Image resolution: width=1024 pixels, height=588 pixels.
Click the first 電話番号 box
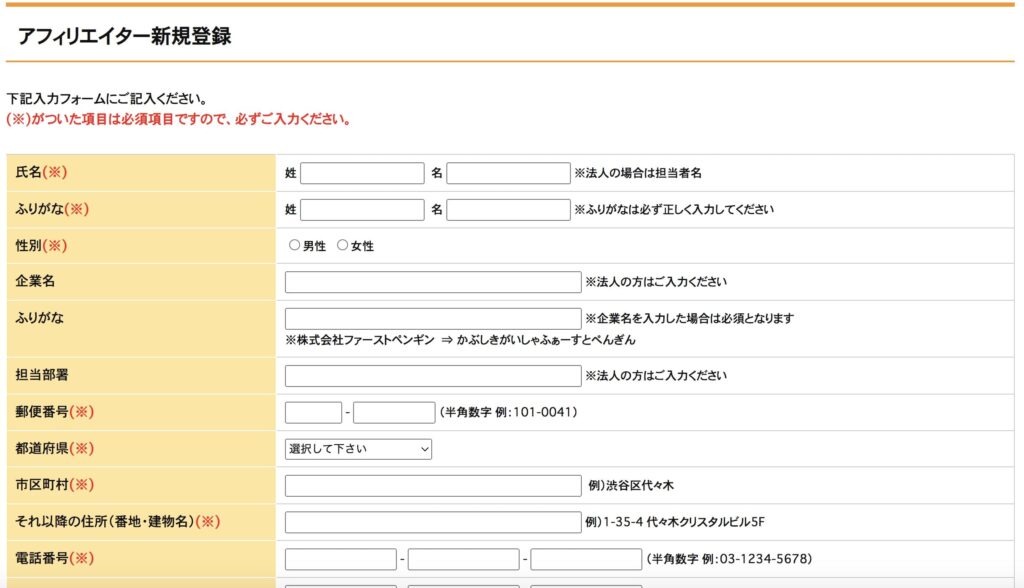(340, 559)
